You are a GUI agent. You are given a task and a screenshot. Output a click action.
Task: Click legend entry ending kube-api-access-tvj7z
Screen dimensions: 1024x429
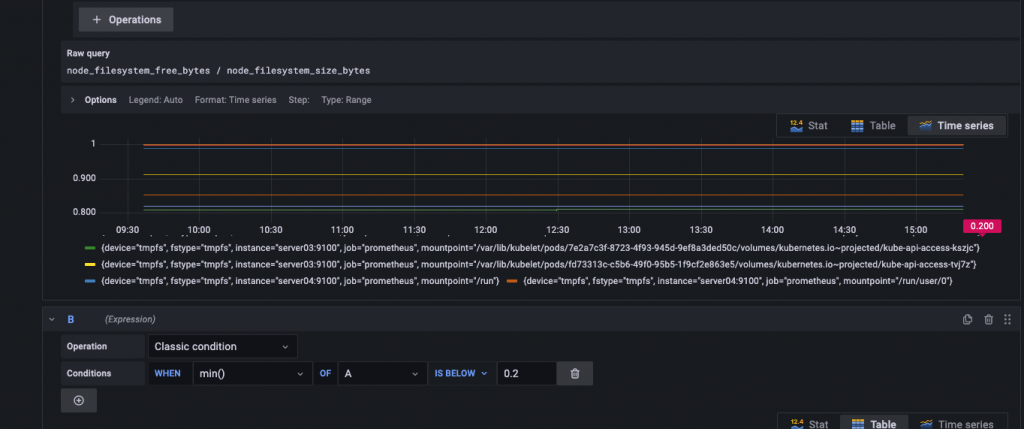point(539,264)
